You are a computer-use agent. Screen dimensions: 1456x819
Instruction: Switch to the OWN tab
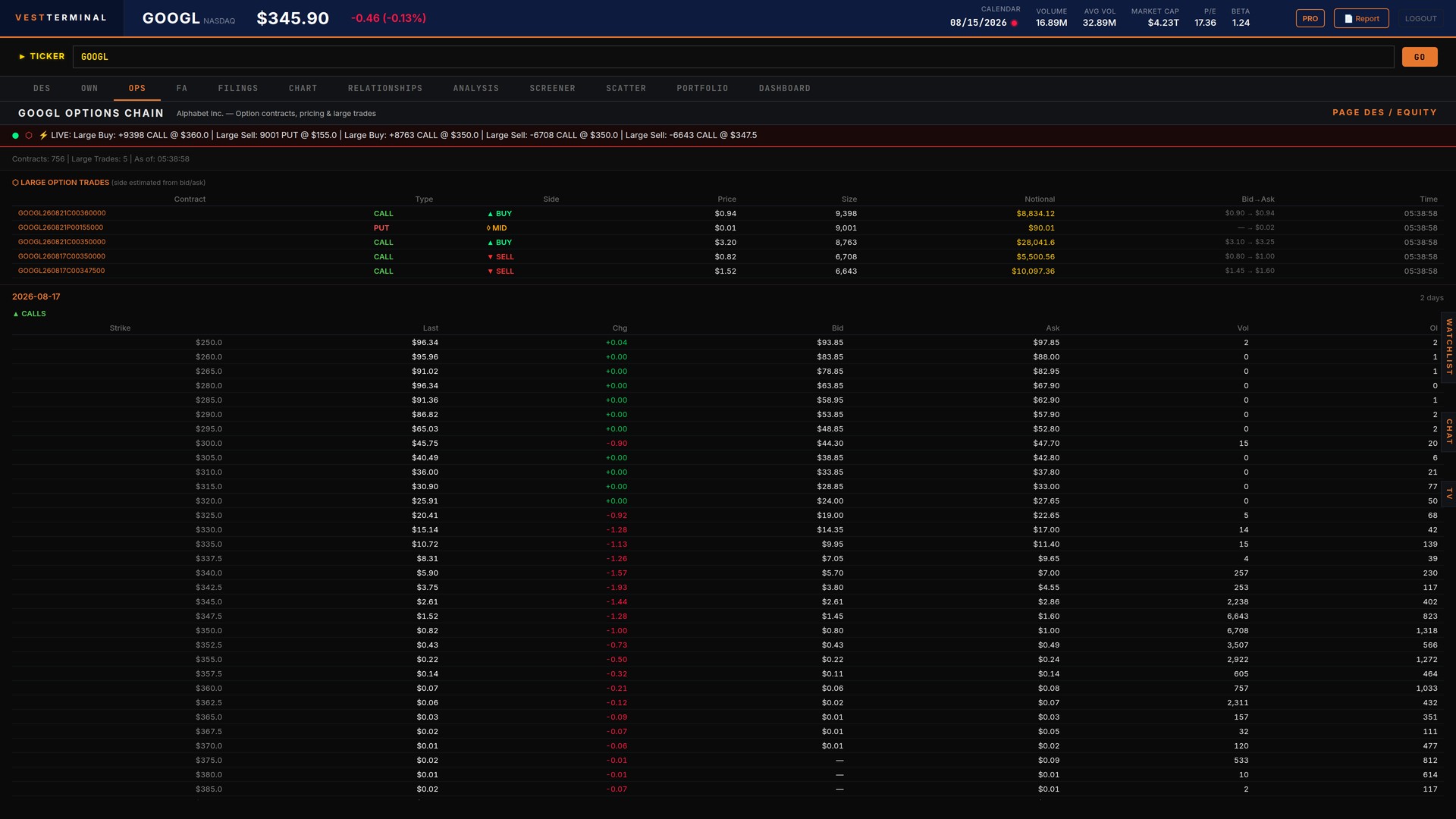coord(89,89)
